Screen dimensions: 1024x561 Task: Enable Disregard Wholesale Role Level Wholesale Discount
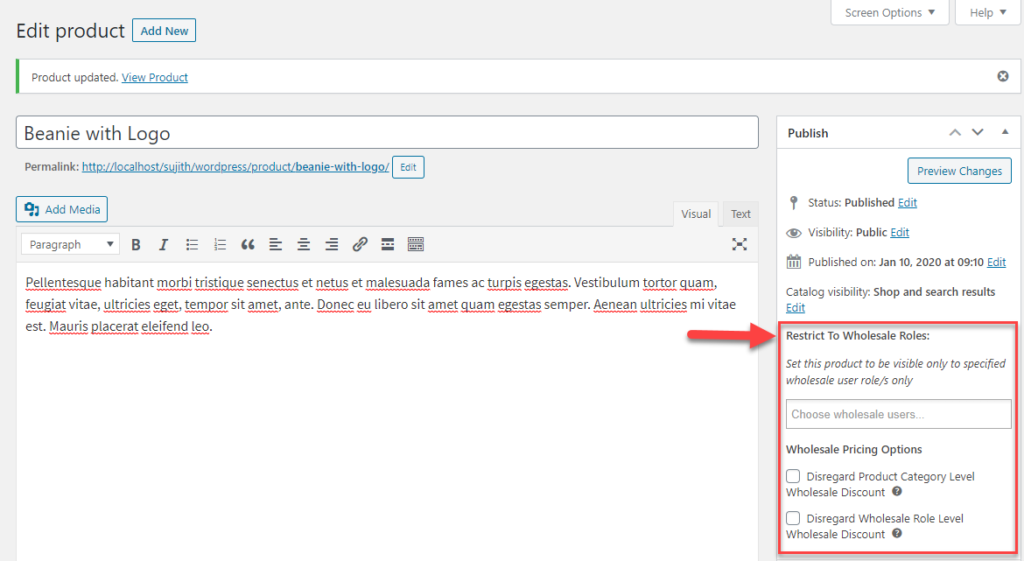click(x=793, y=518)
